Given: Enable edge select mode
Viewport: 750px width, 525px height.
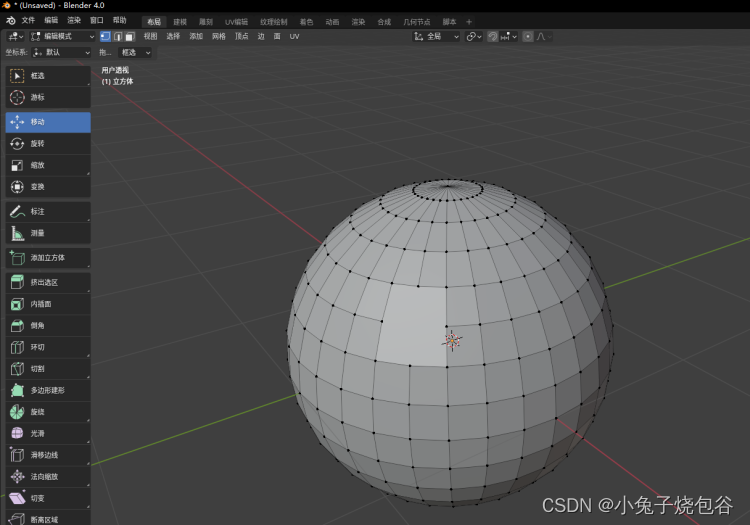Looking at the screenshot, I should click(118, 36).
